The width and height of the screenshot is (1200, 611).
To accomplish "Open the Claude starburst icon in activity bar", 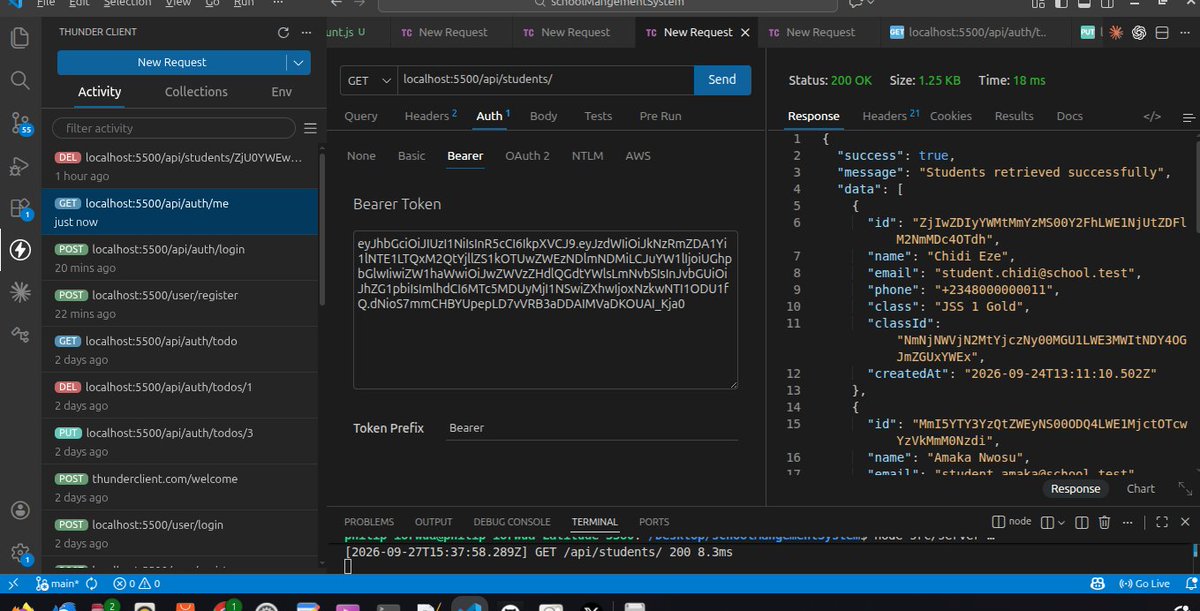I will 20,292.
